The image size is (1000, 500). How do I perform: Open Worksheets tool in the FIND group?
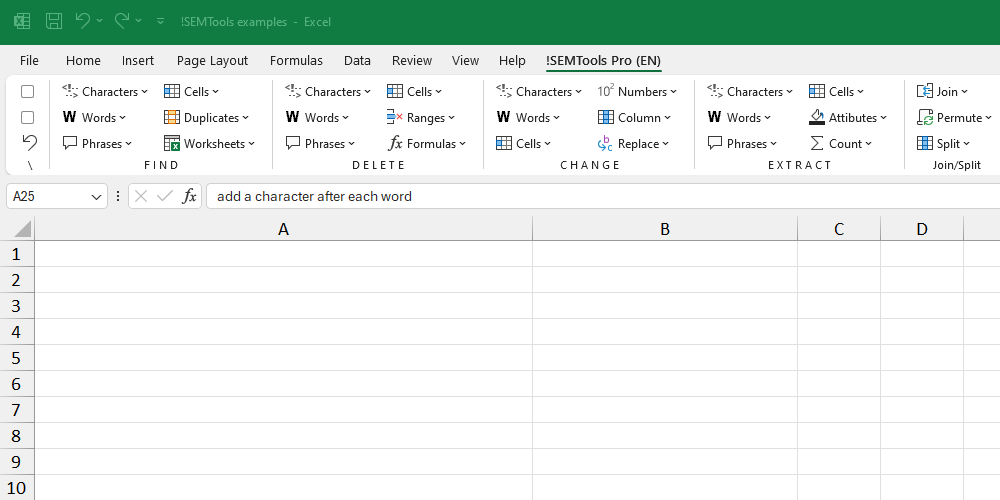(211, 143)
